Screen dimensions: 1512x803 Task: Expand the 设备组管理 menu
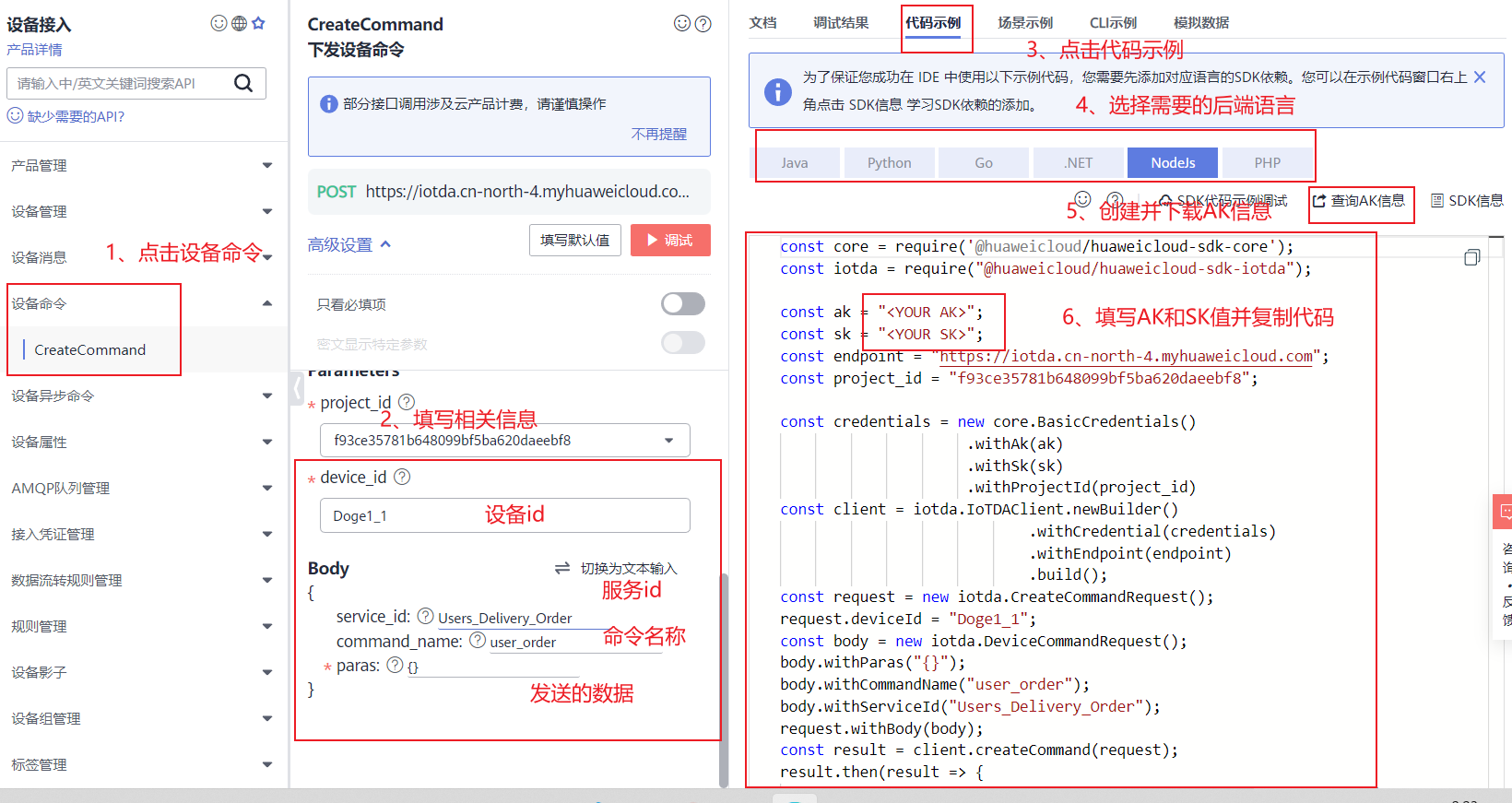point(144,718)
